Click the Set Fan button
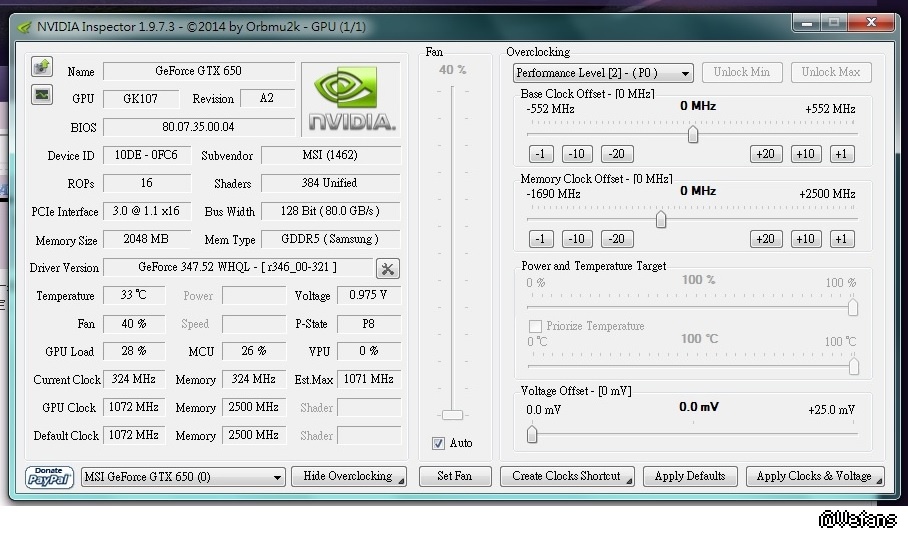This screenshot has height=540, width=908. [x=455, y=477]
